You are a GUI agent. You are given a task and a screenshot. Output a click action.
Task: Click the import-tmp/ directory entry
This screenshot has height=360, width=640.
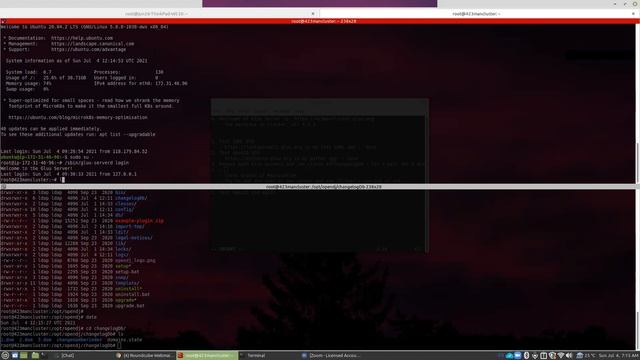pos(130,227)
